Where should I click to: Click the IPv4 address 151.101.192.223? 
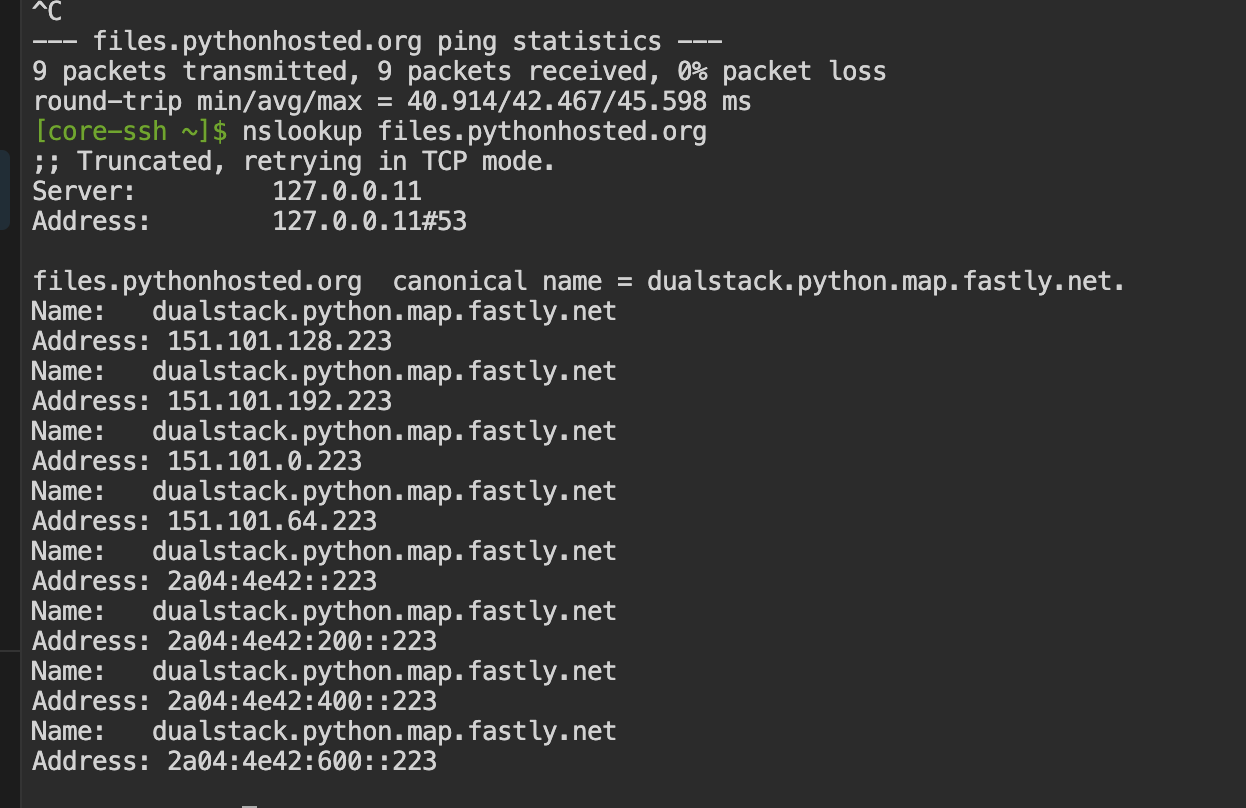[279, 402]
